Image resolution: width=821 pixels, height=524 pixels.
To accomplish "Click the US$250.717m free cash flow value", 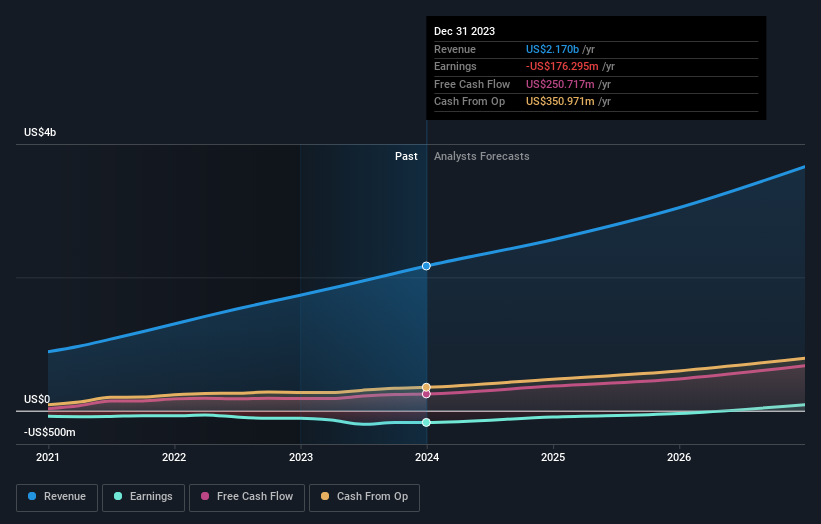I will pos(560,84).
